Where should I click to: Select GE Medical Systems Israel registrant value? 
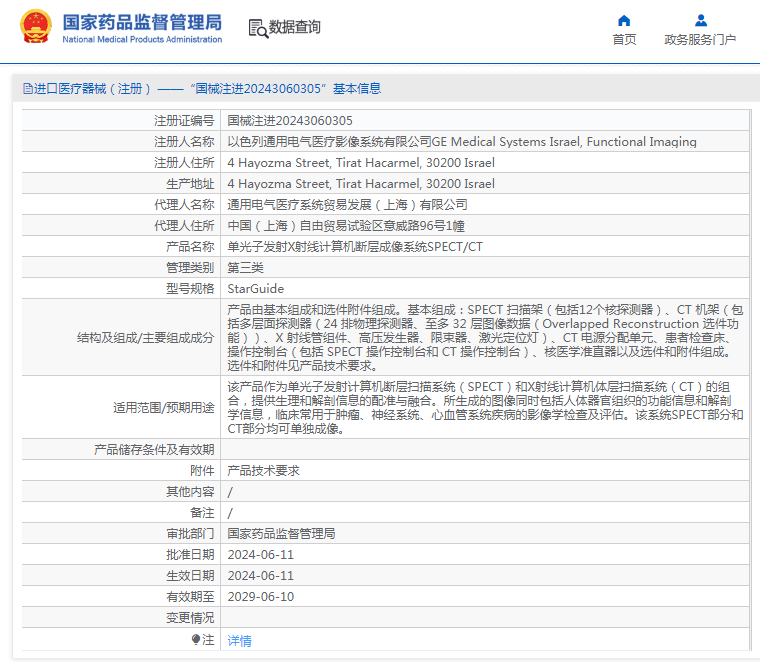coord(462,142)
